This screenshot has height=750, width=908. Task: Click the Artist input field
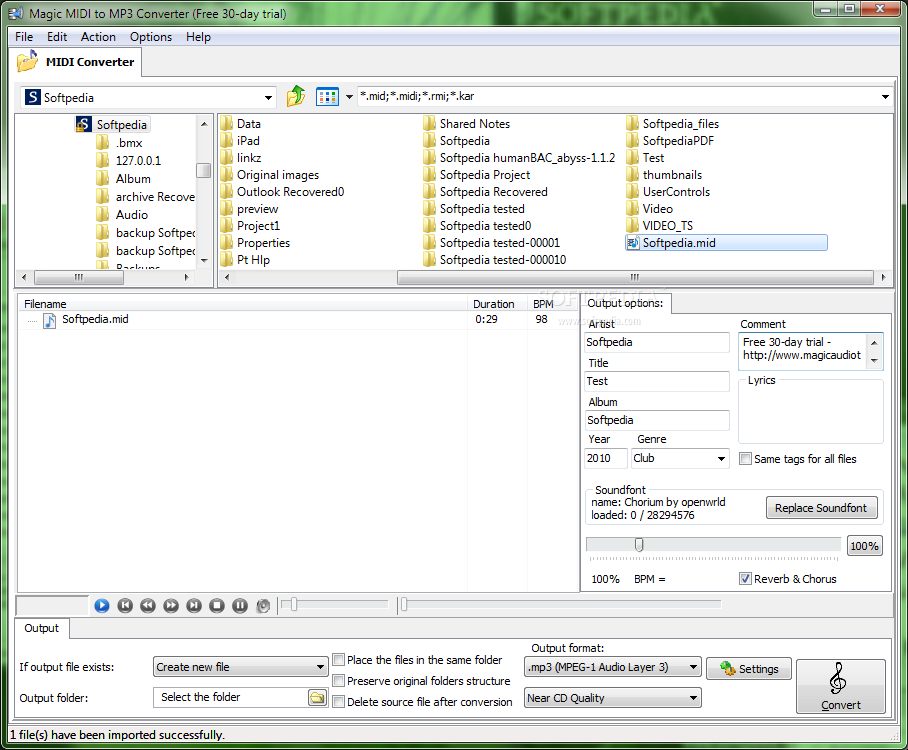657,342
